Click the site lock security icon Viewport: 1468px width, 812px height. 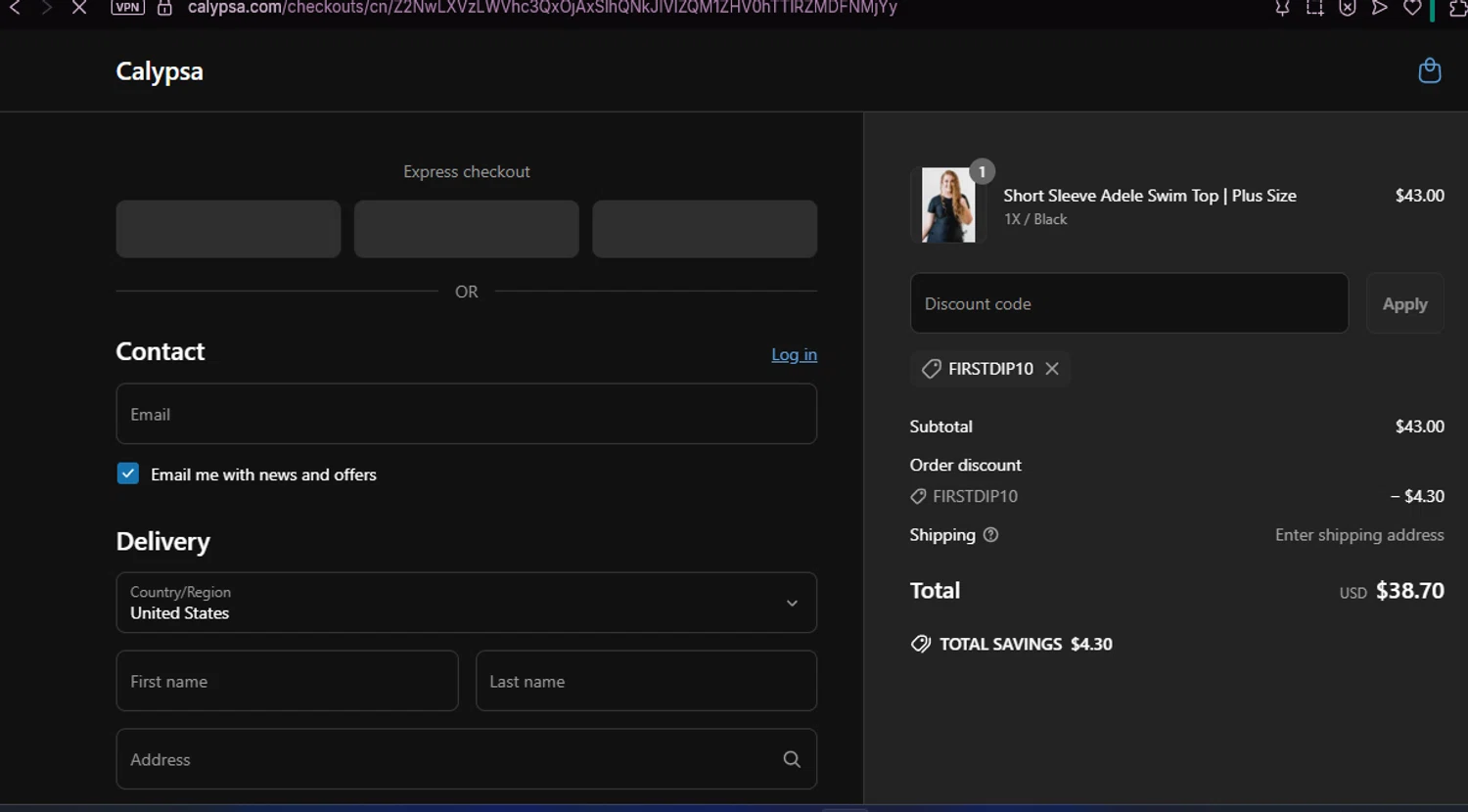point(164,8)
